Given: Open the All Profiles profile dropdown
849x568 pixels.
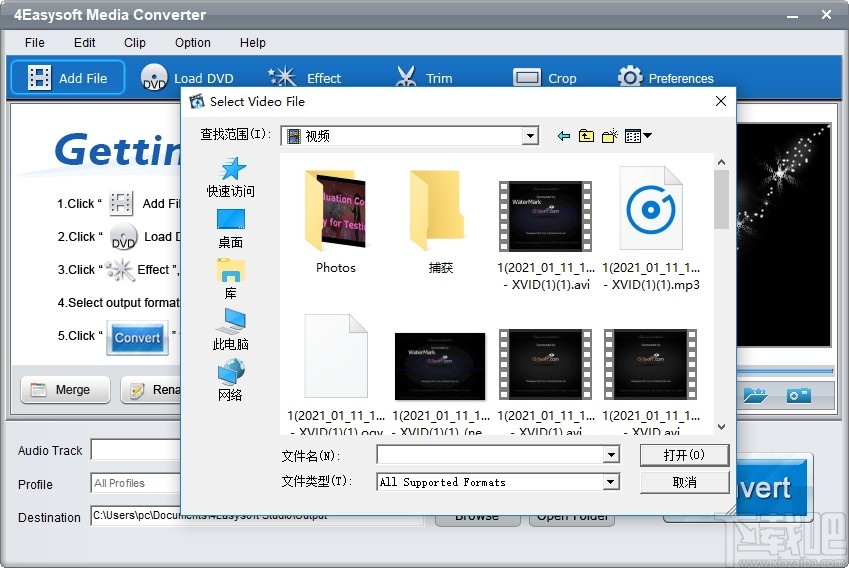Looking at the screenshot, I should point(135,483).
